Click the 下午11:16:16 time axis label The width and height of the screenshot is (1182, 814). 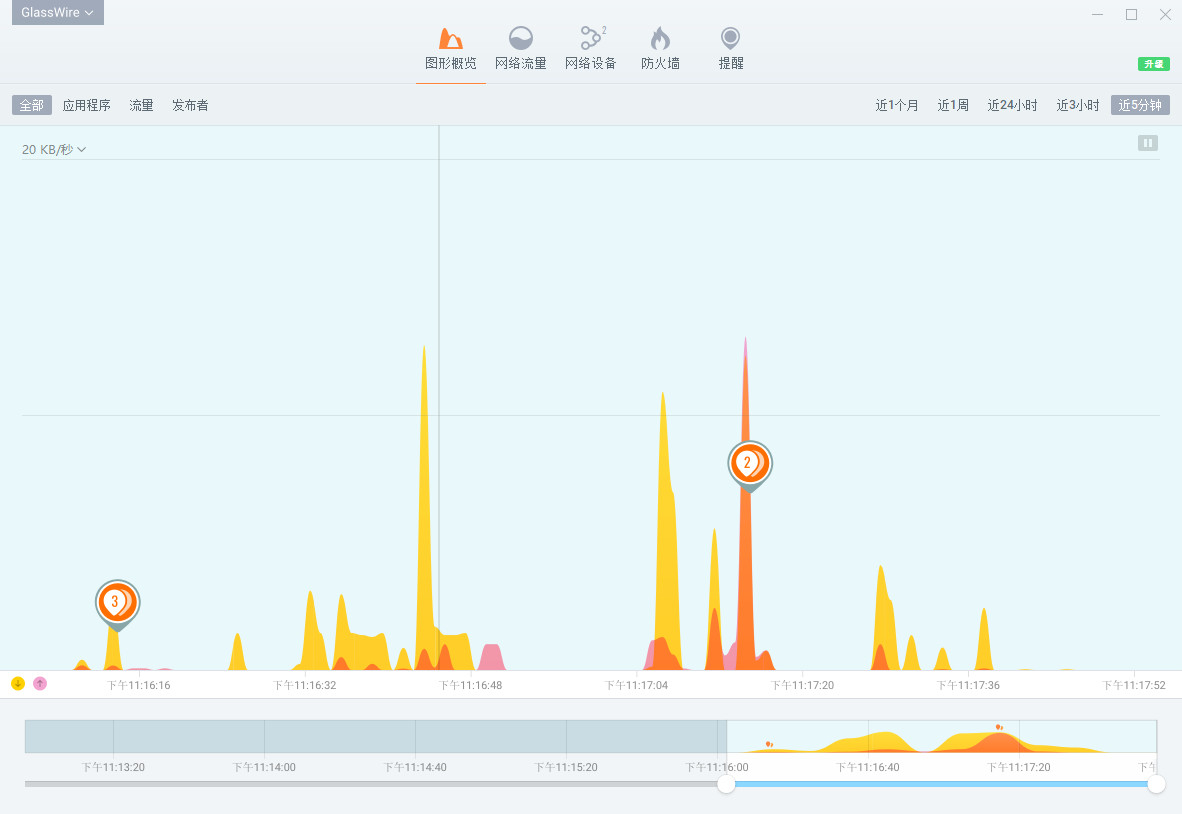[139, 685]
